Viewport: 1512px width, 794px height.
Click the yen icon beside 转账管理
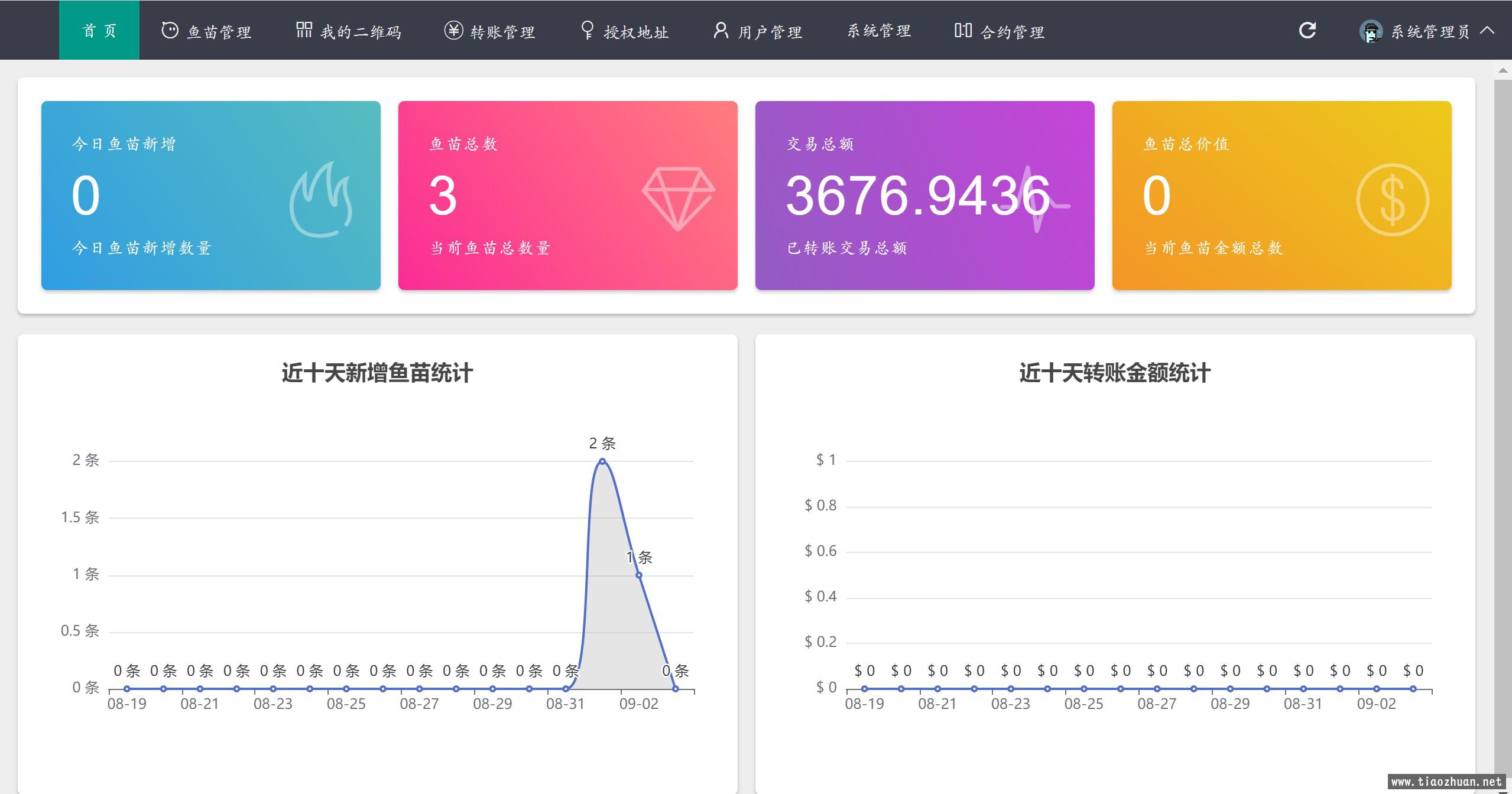pyautogui.click(x=453, y=31)
